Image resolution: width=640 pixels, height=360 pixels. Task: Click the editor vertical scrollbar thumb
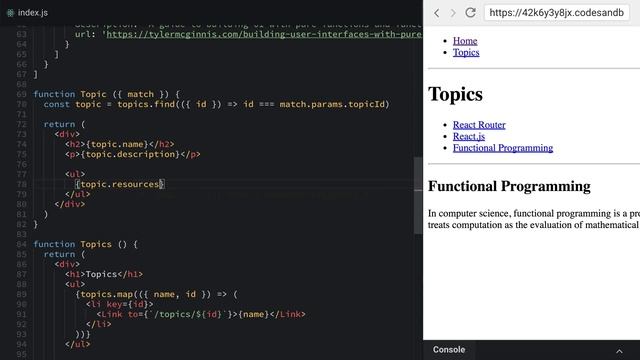coord(418,195)
